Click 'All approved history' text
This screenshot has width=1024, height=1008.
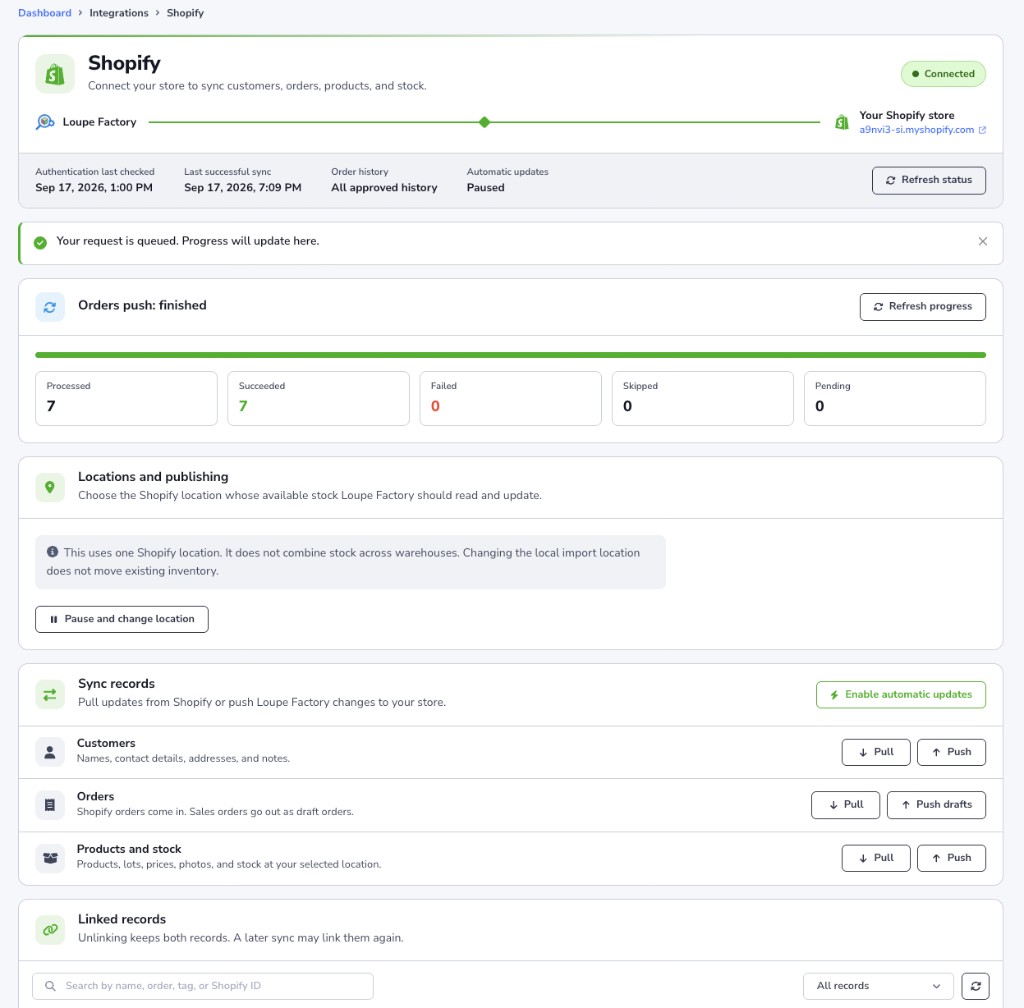click(x=384, y=187)
